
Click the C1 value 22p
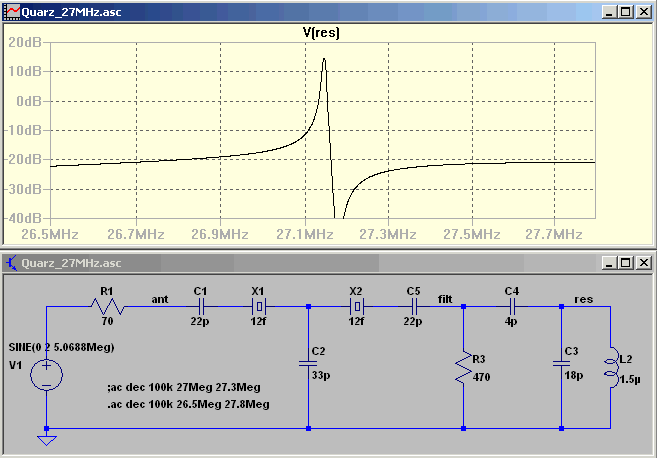[x=200, y=321]
